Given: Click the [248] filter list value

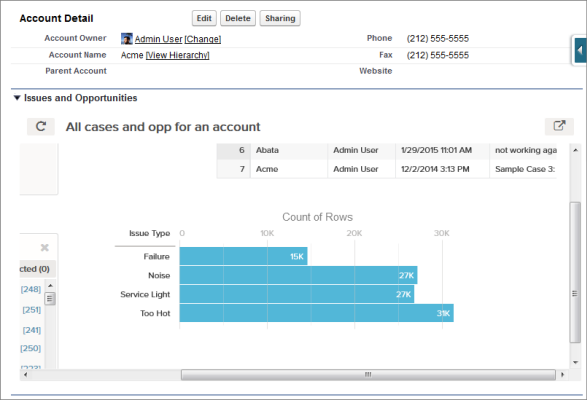Looking at the screenshot, I should click(x=31, y=289).
